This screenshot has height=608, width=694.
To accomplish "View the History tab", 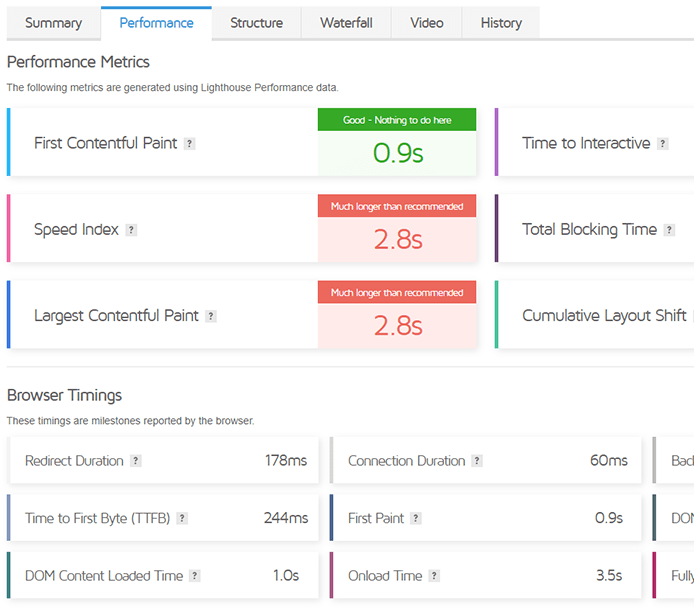I will point(501,23).
